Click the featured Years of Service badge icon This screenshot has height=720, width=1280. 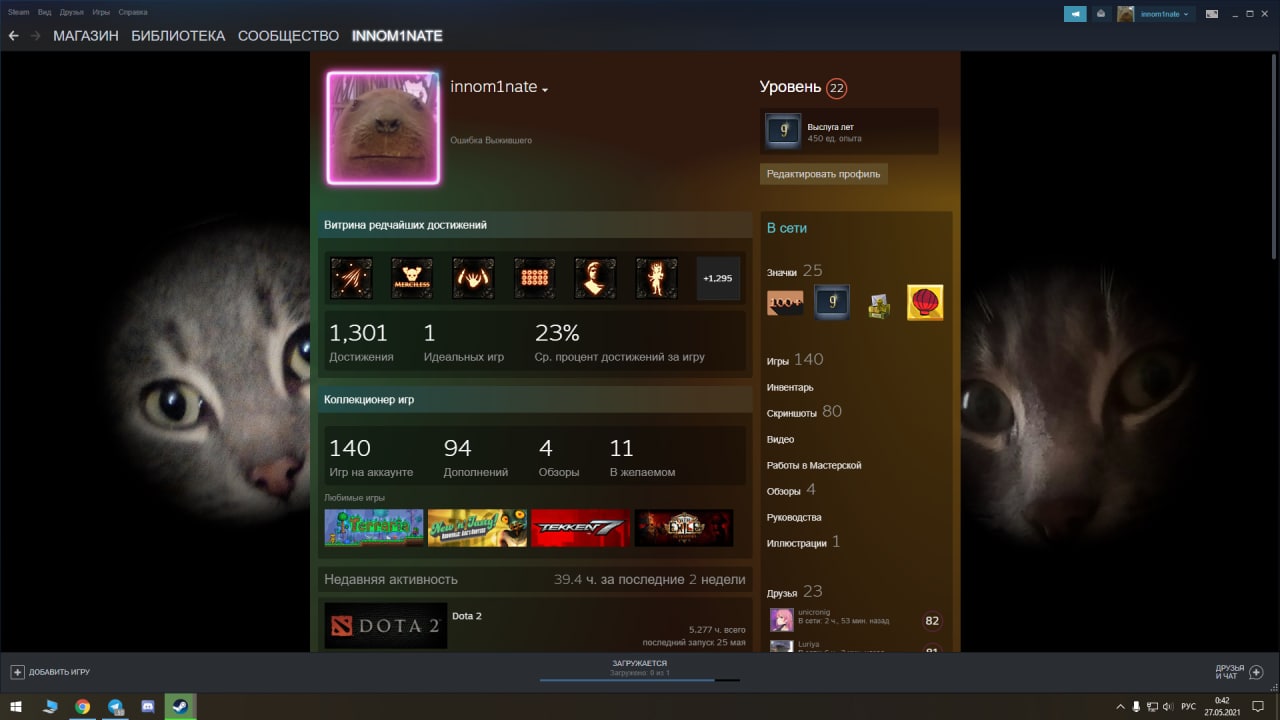(x=783, y=131)
